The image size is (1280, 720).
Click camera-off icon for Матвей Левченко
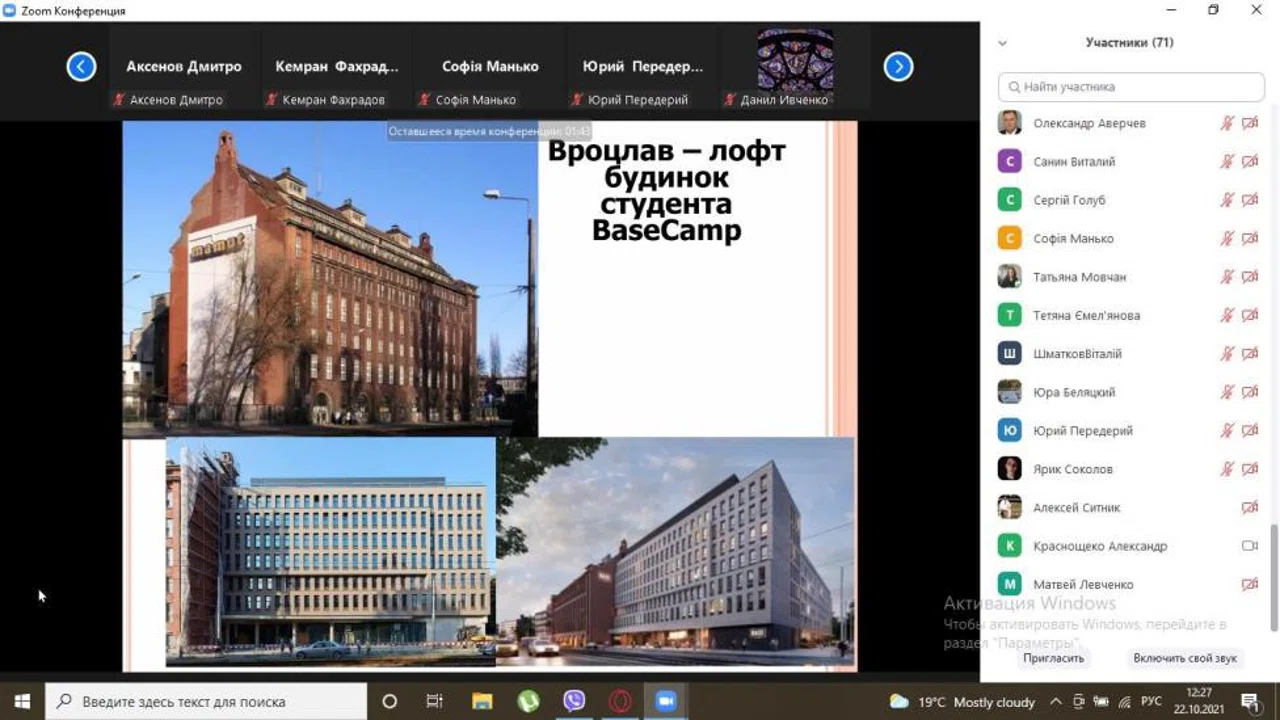coord(1250,585)
